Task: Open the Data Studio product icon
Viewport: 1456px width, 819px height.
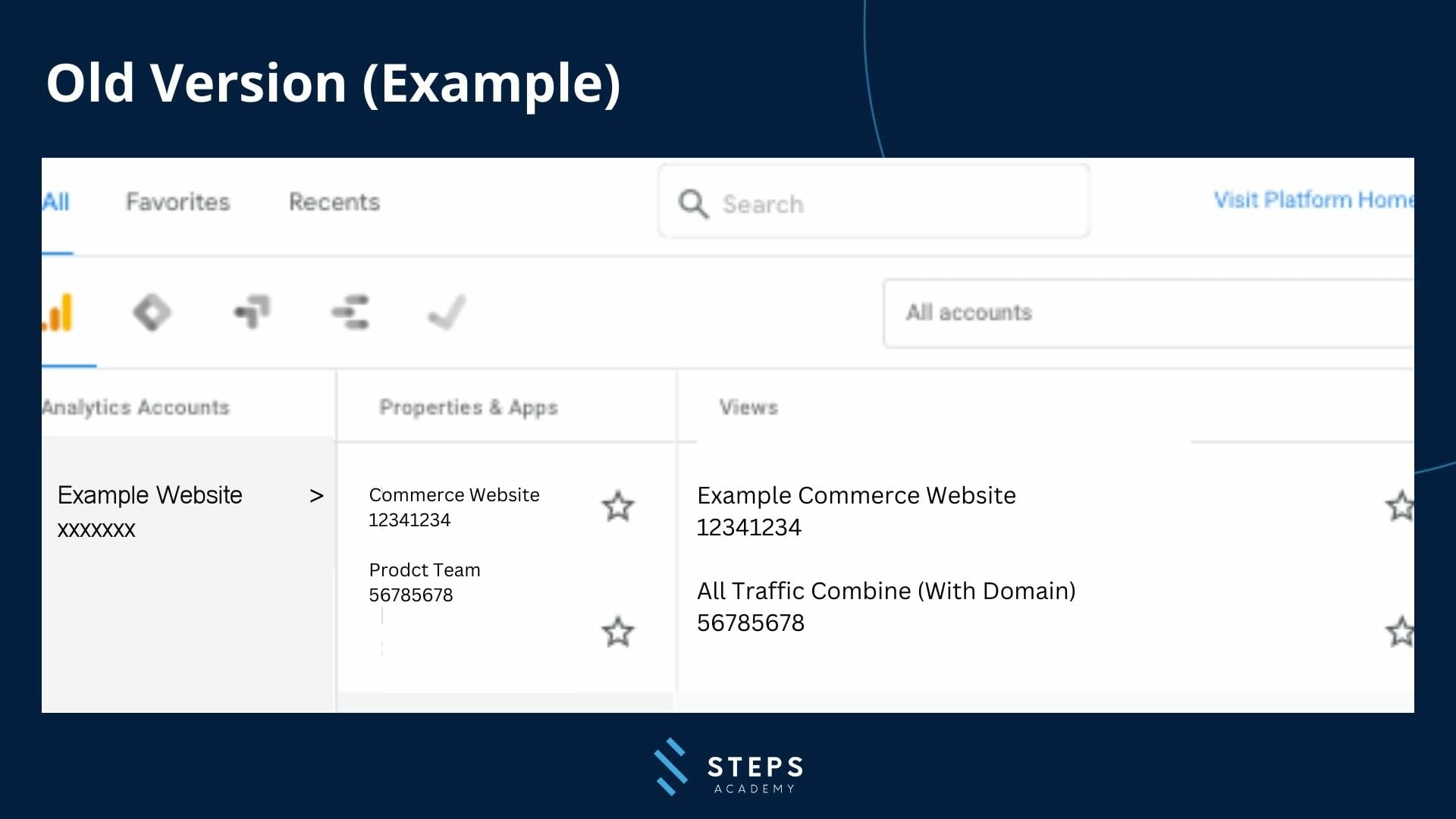Action: 350,312
